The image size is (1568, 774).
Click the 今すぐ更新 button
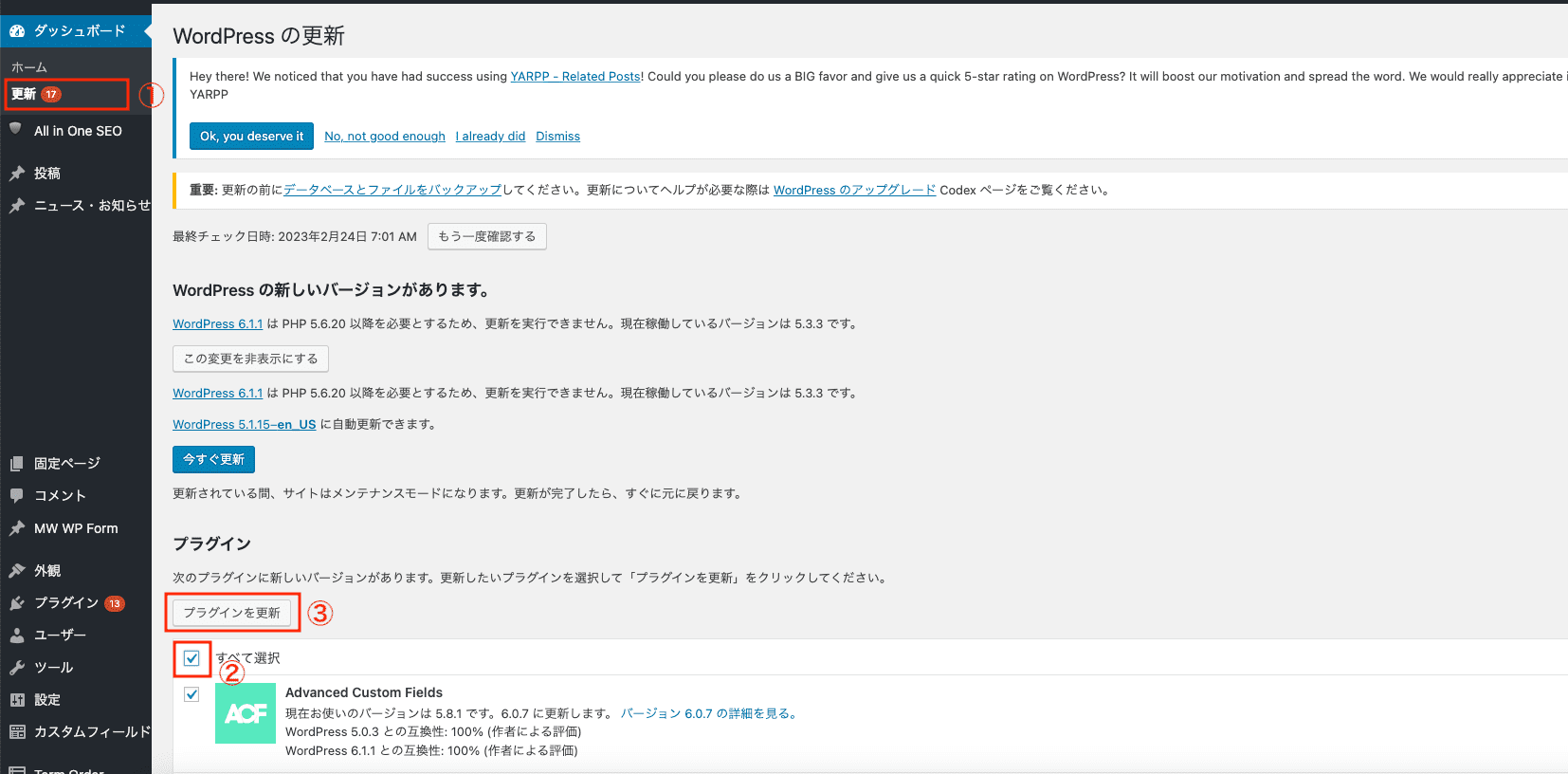click(213, 459)
